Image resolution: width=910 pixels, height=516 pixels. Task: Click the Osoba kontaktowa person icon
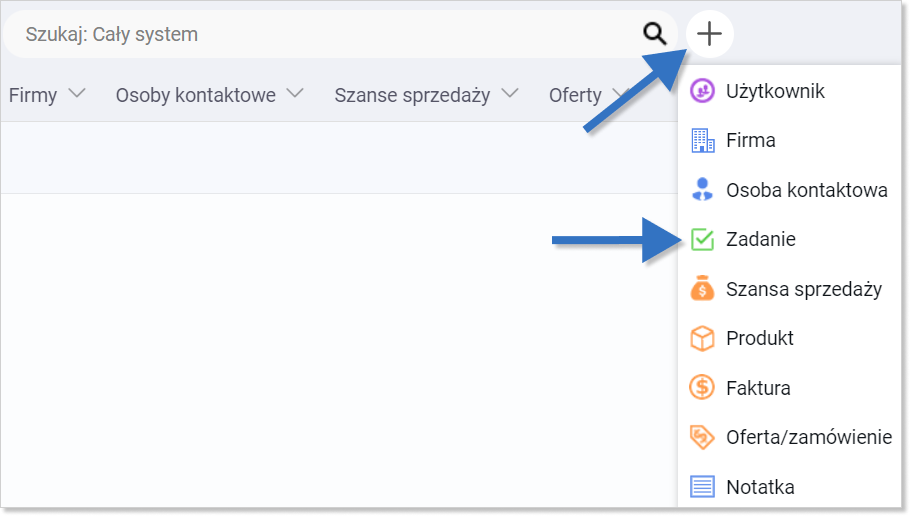click(x=702, y=190)
